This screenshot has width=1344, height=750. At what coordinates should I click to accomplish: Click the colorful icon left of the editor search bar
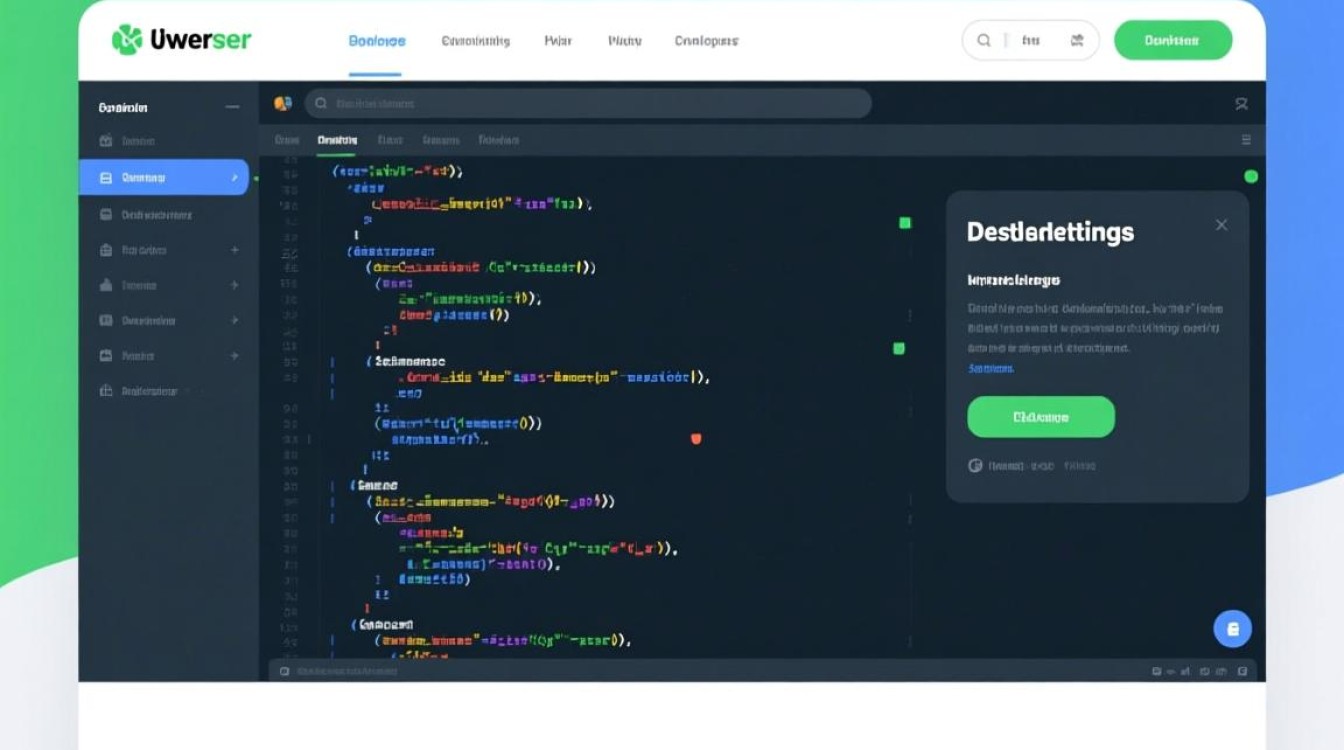(282, 104)
